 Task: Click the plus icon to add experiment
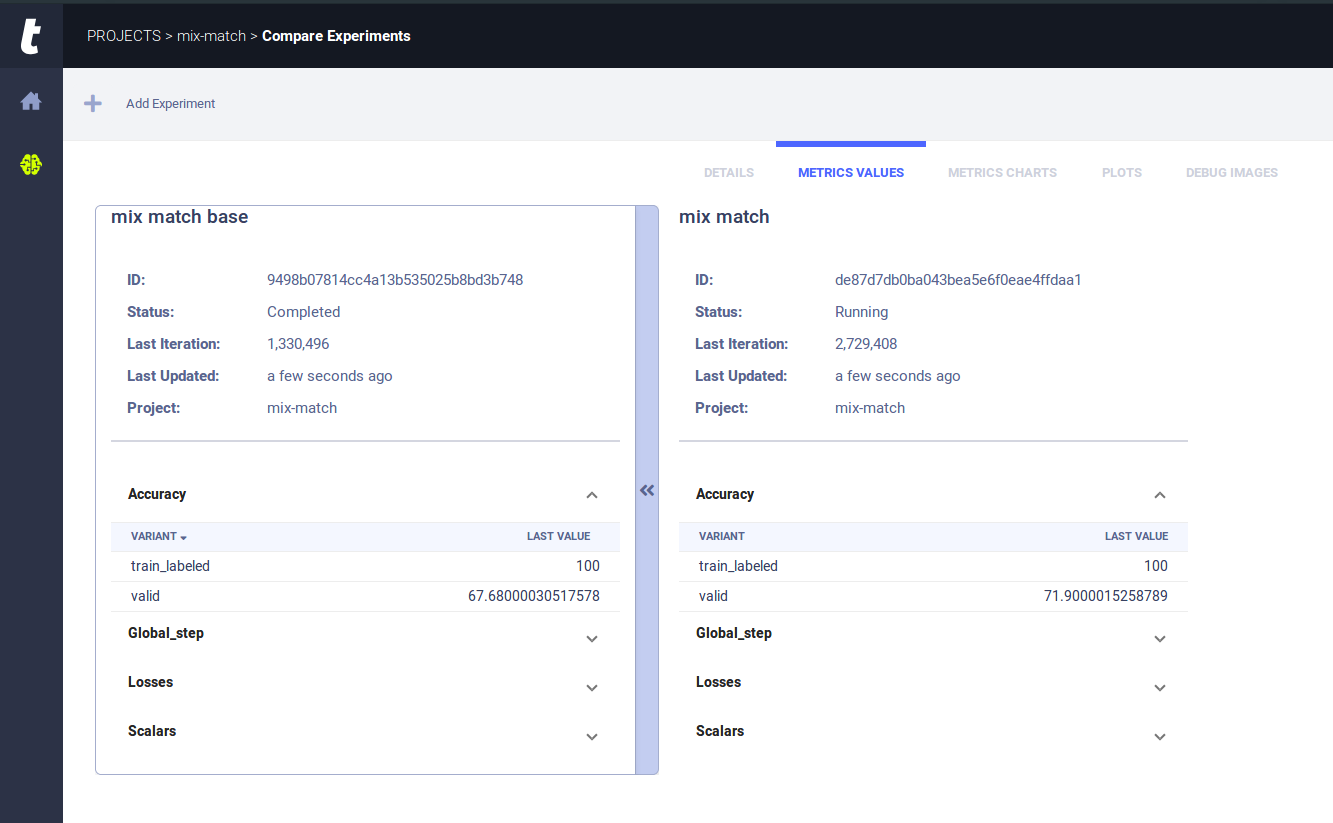(93, 104)
